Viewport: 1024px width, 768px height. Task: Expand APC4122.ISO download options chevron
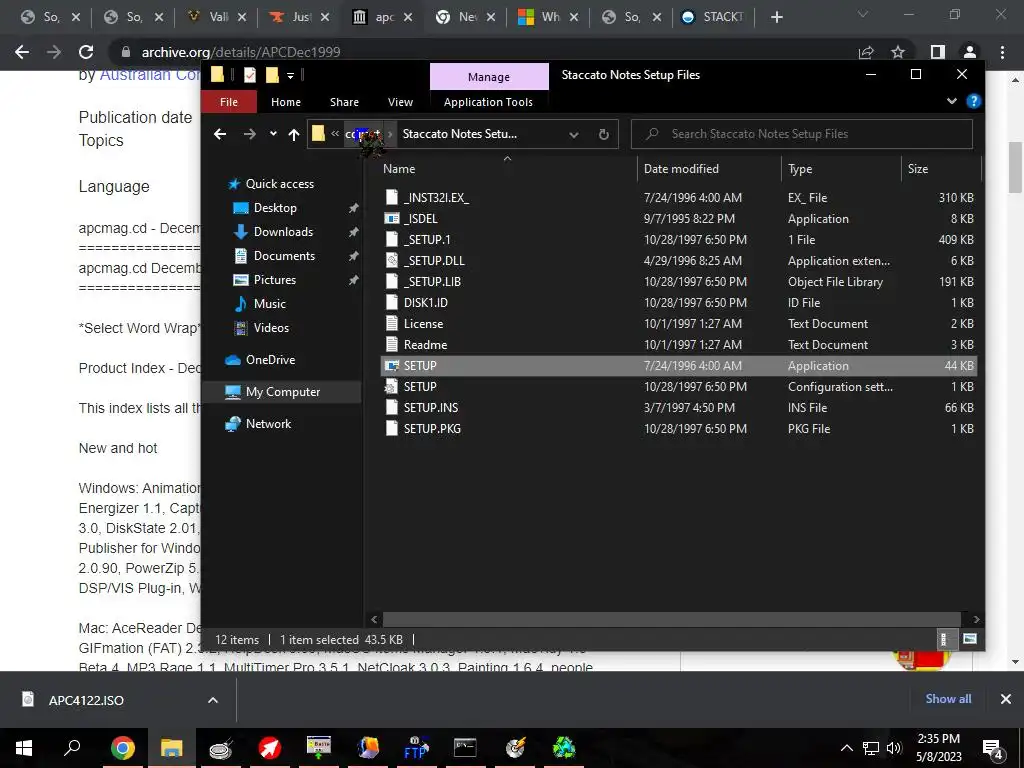(x=213, y=700)
